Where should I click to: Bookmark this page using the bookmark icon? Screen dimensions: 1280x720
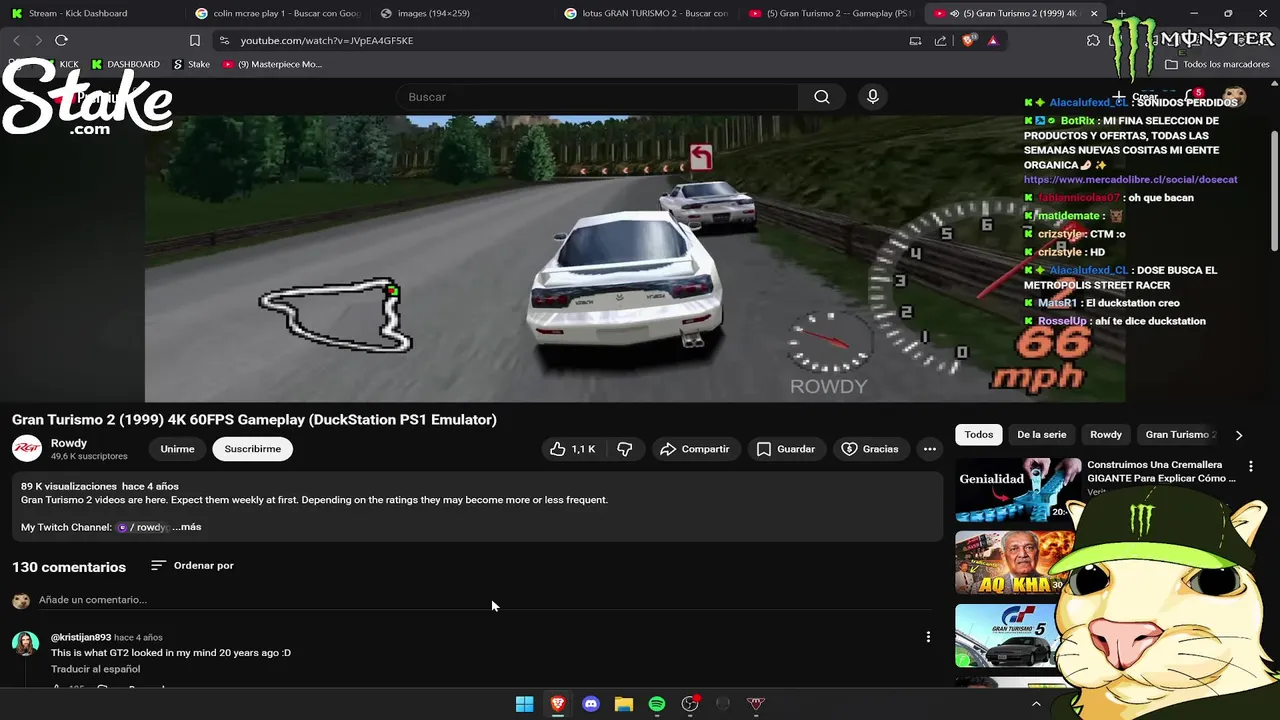tap(195, 40)
